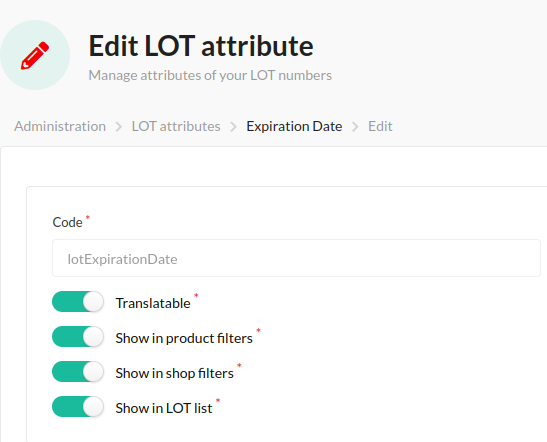The width and height of the screenshot is (547, 442).
Task: Click the Edit breadcrumb item
Action: (380, 126)
